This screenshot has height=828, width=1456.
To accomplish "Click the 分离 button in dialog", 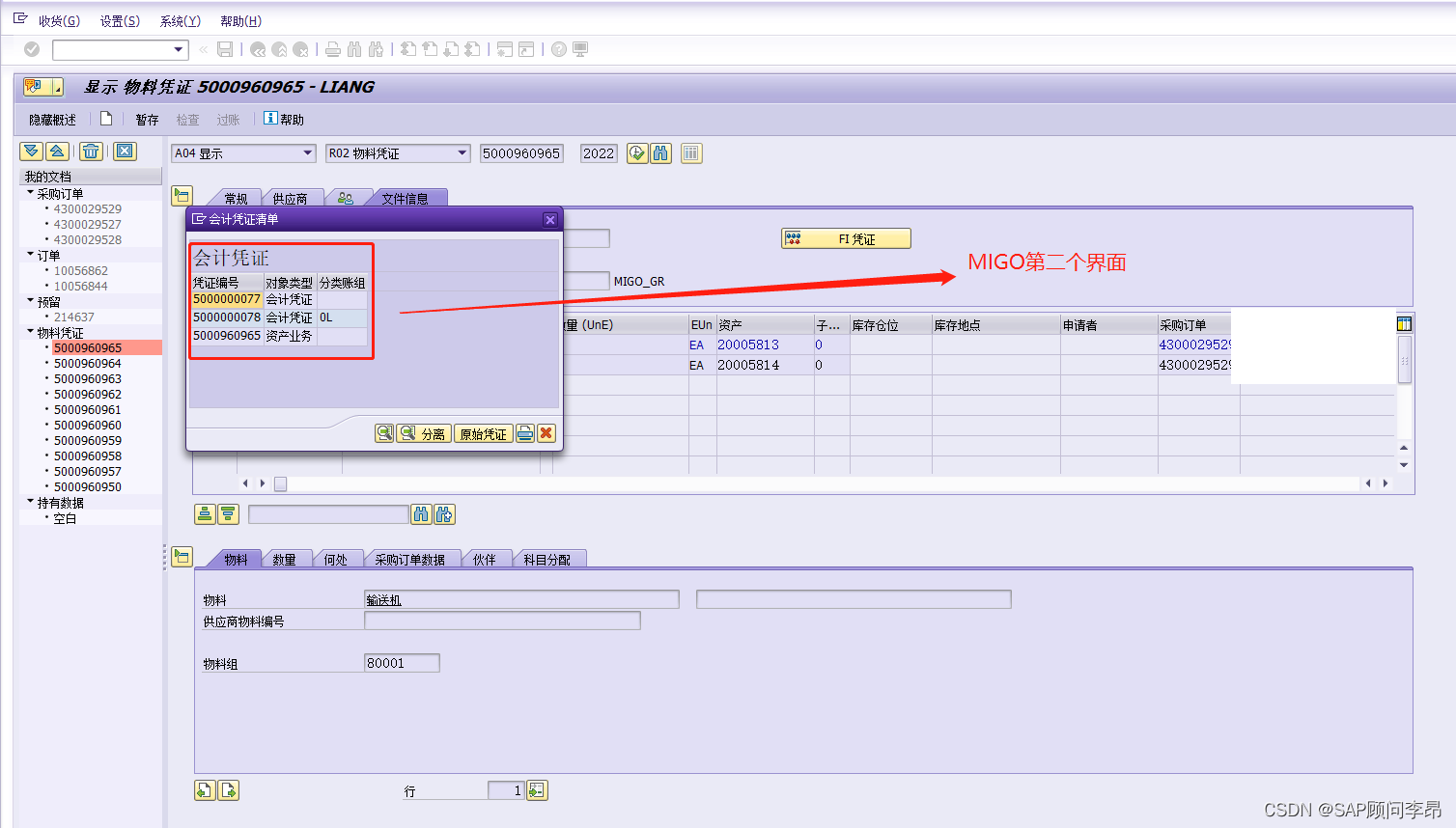I will [x=423, y=433].
